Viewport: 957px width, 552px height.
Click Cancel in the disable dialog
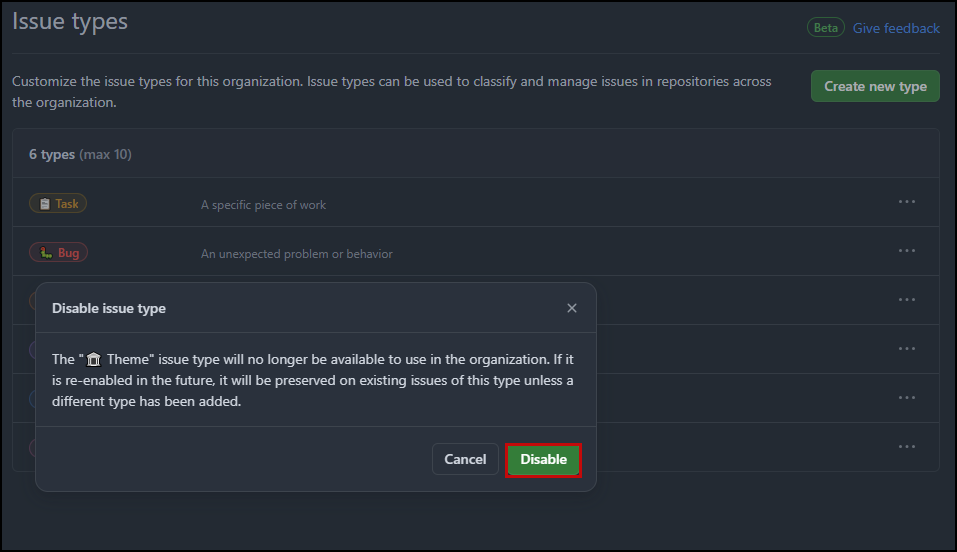point(465,459)
